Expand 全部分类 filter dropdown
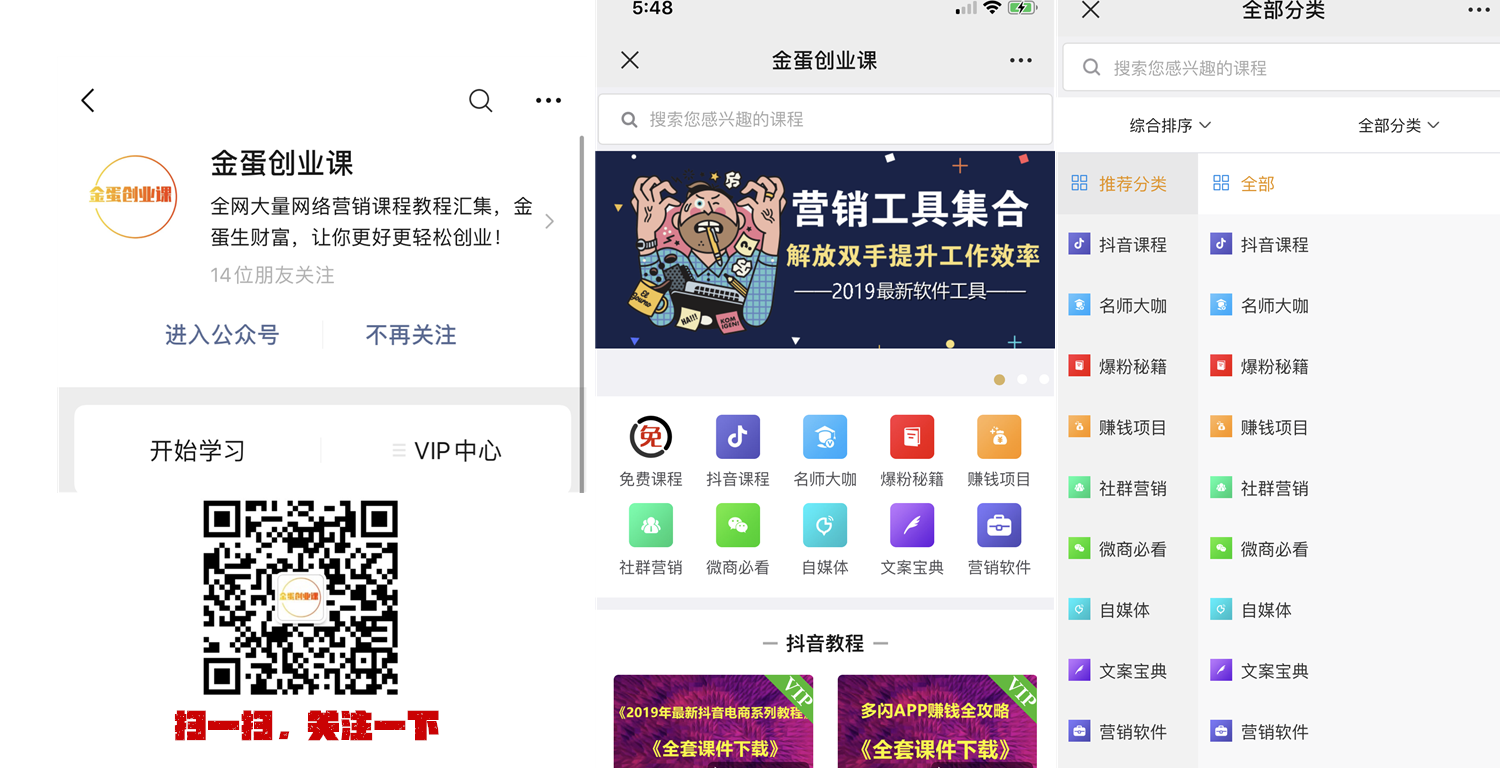Viewport: 1500px width, 768px height. tap(1398, 125)
